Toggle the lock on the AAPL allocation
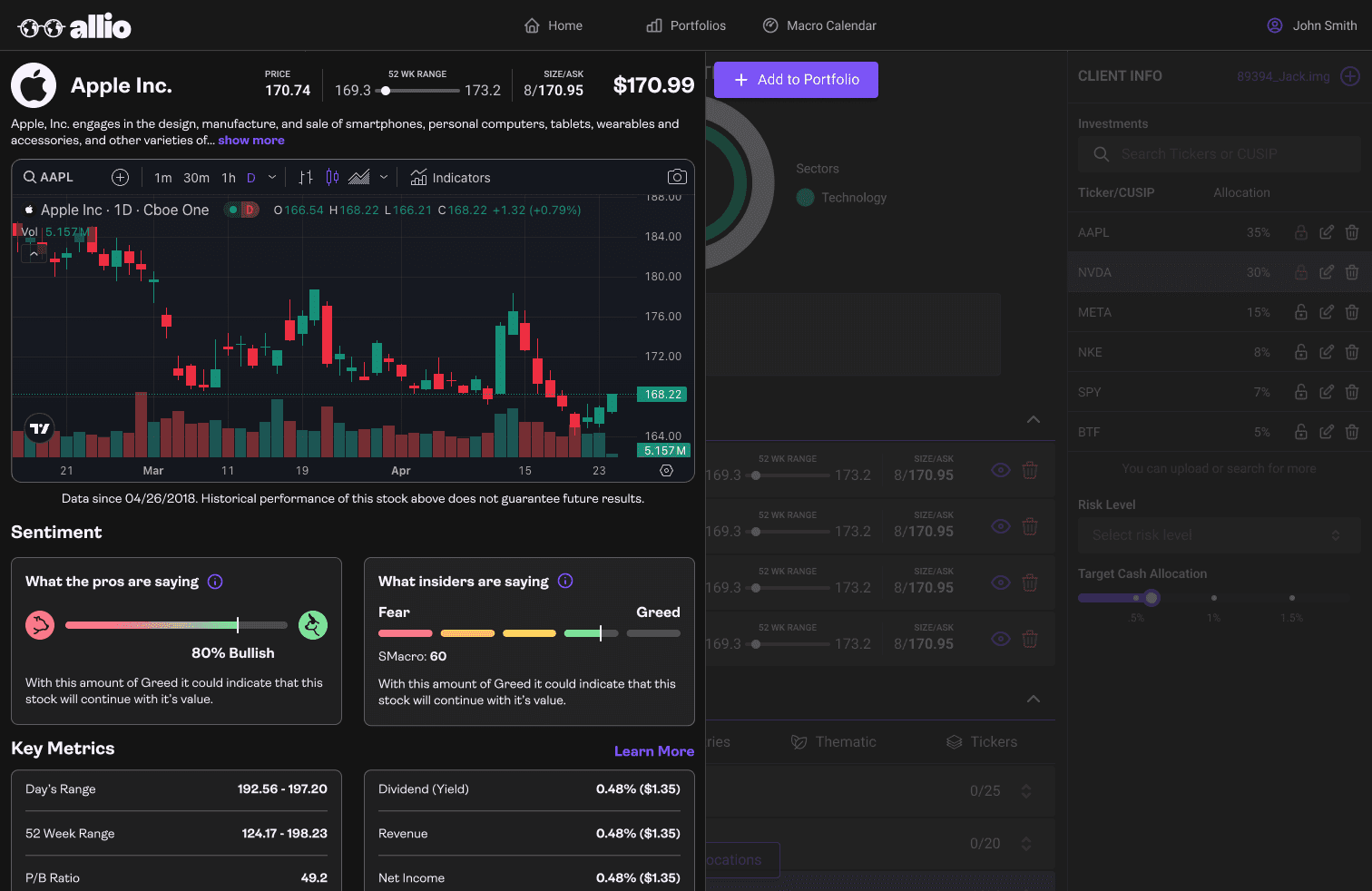This screenshot has width=1372, height=891. coord(1301,232)
